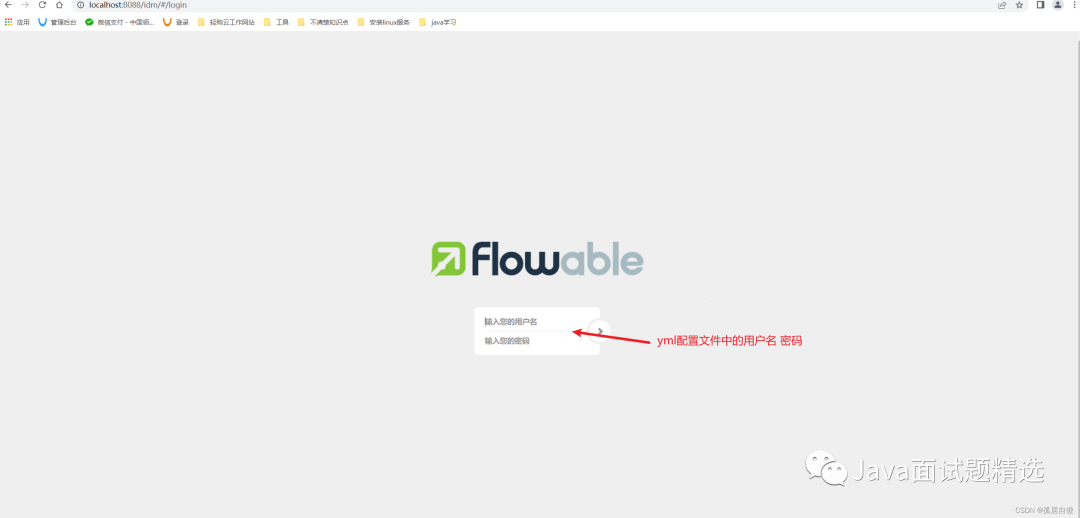Click the login submit arrow button

600,331
